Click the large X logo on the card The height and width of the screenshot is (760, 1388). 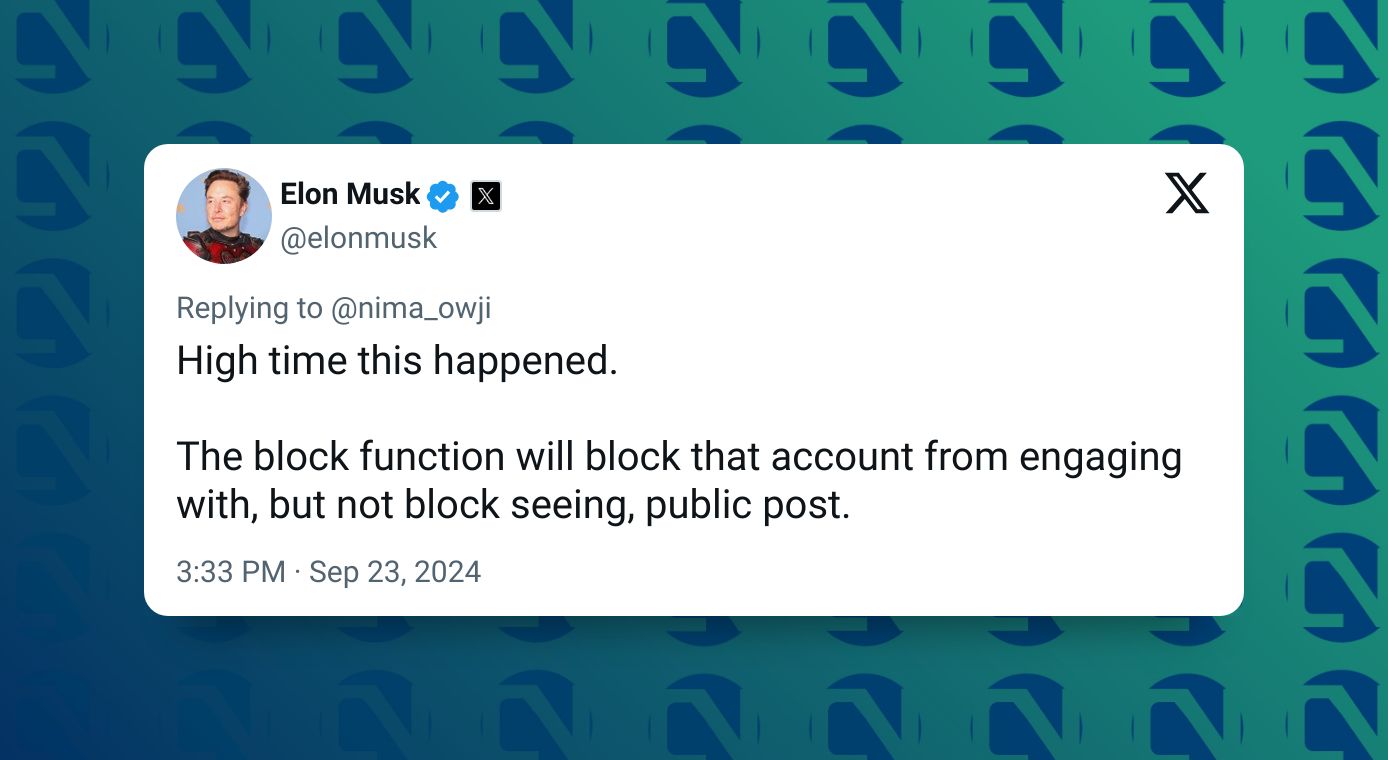tap(1187, 193)
